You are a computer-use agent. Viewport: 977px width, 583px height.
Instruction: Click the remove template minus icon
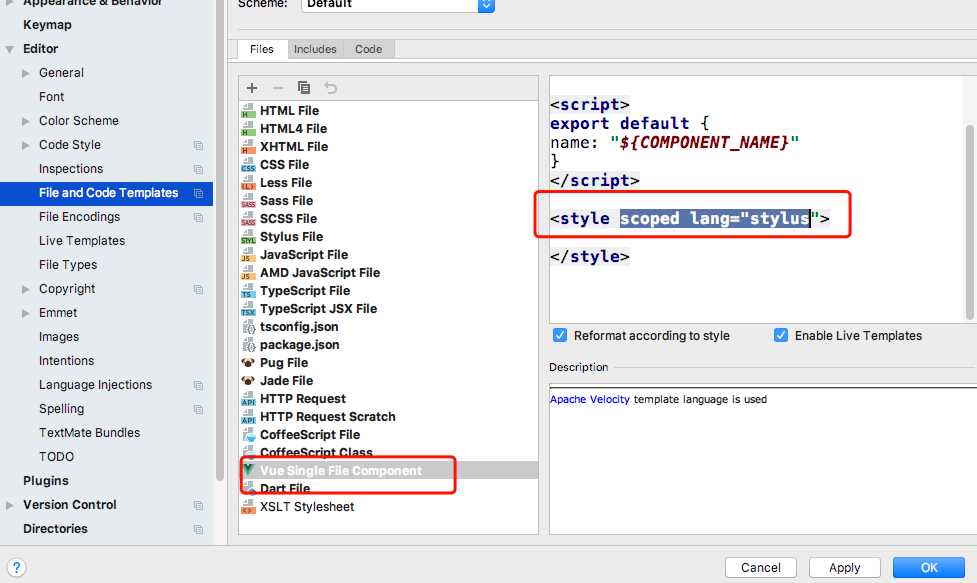278,88
